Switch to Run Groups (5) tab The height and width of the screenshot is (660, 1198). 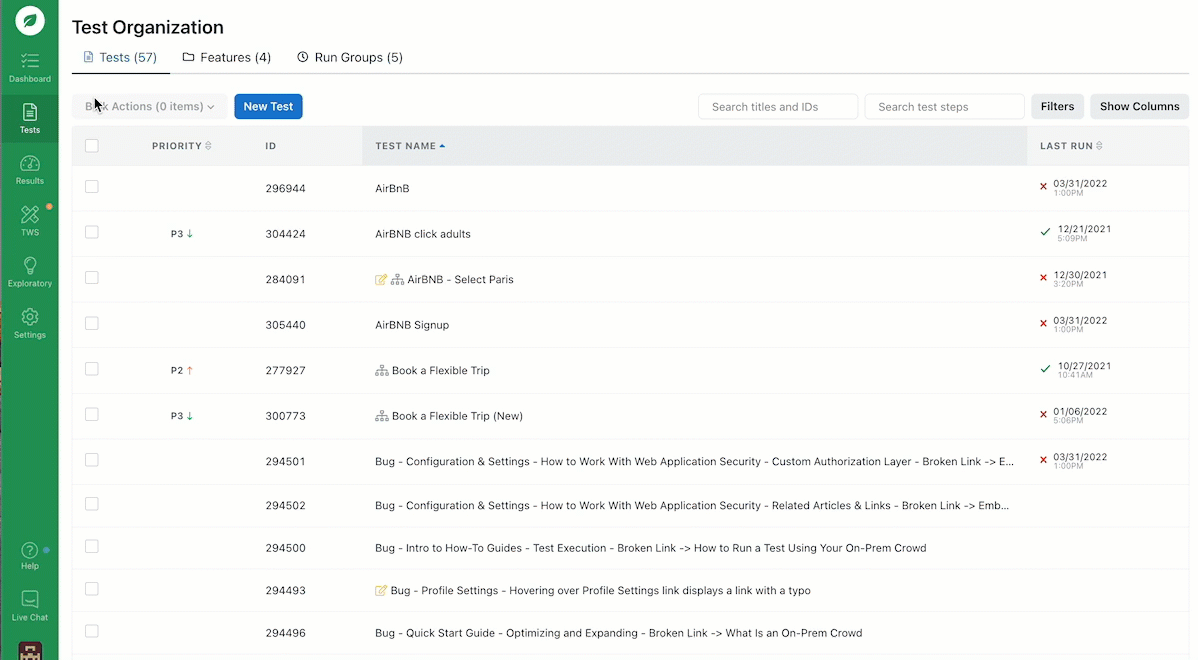350,57
